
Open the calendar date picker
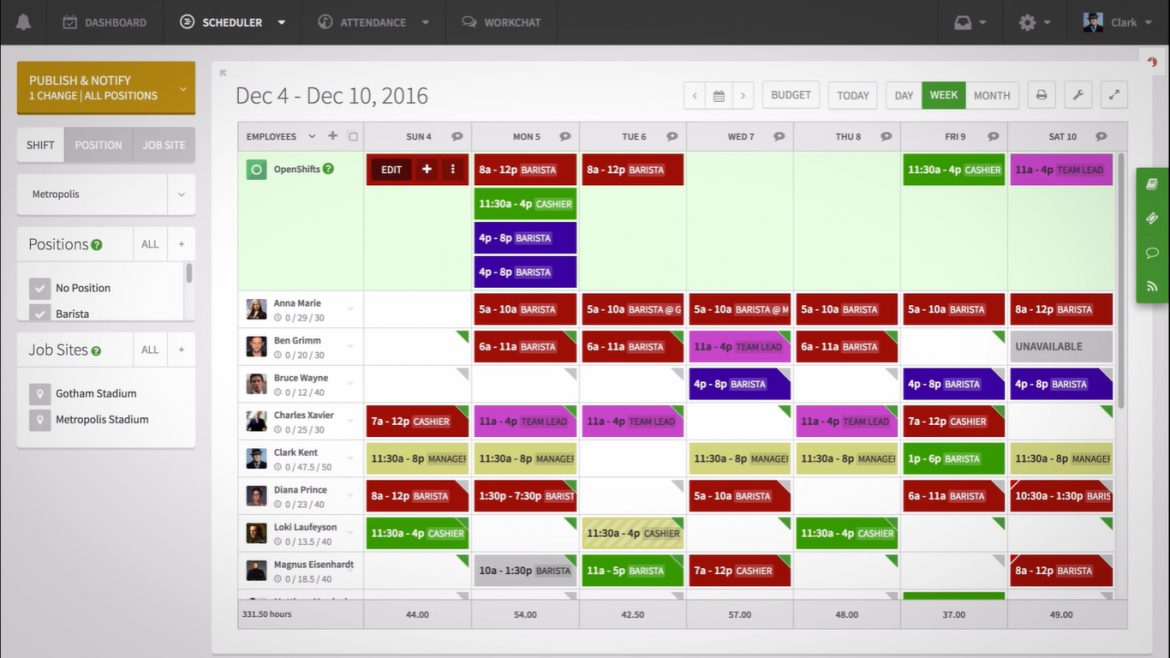click(719, 95)
